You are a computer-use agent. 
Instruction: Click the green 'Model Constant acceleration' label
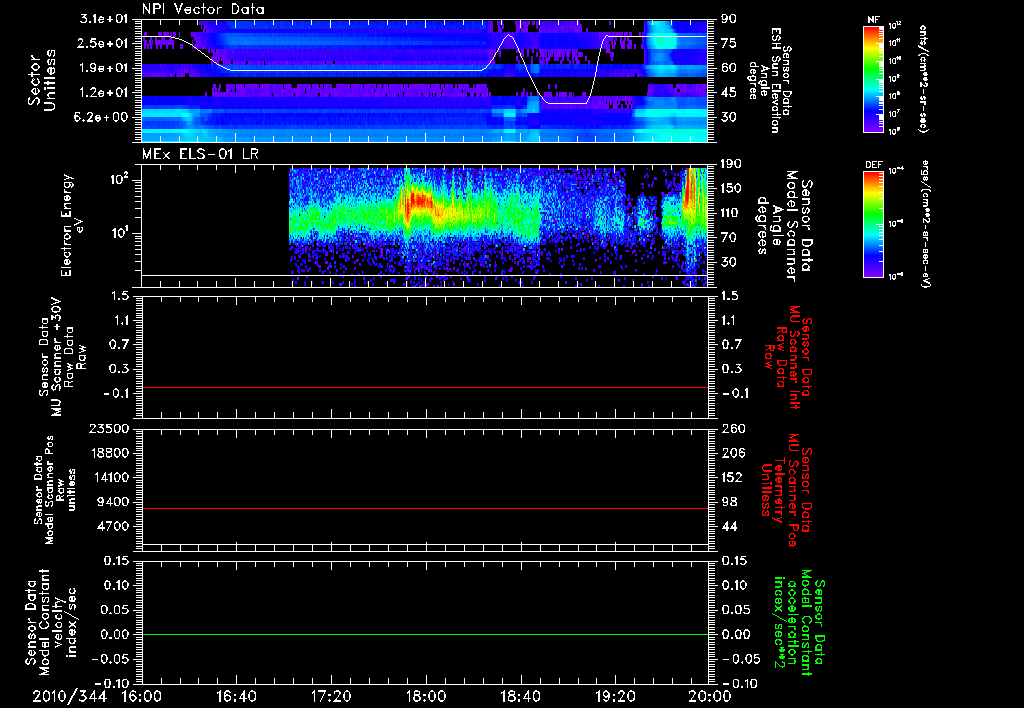coord(799,622)
